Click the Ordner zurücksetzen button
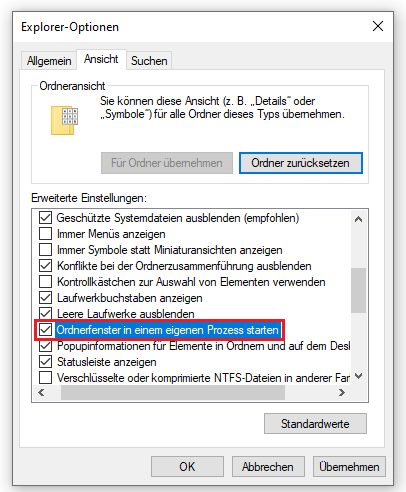This screenshot has height=492, width=406. click(301, 163)
